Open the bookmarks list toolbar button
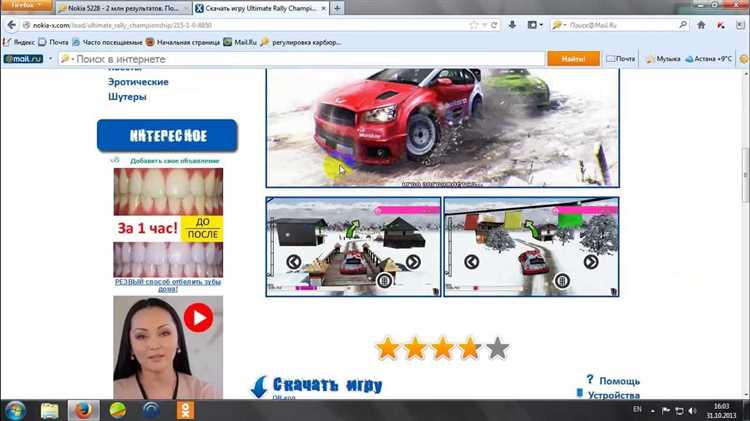Image resolution: width=750 pixels, height=421 pixels. click(x=532, y=25)
